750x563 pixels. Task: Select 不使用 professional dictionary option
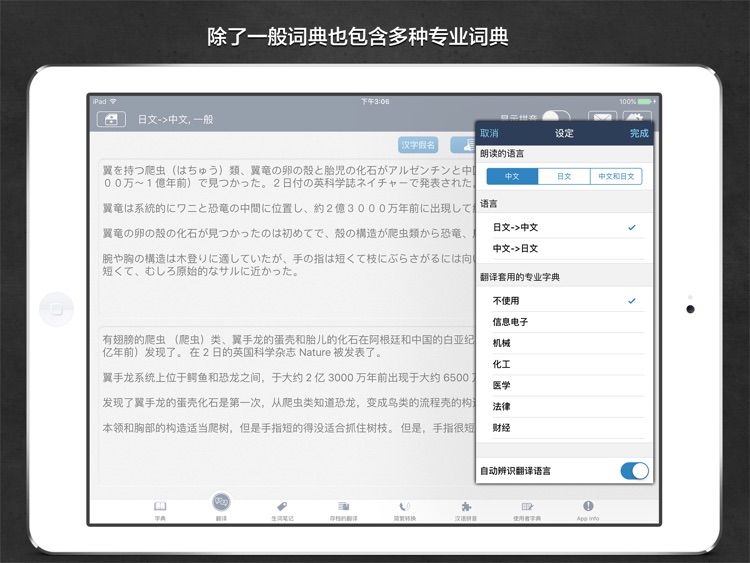pyautogui.click(x=564, y=301)
